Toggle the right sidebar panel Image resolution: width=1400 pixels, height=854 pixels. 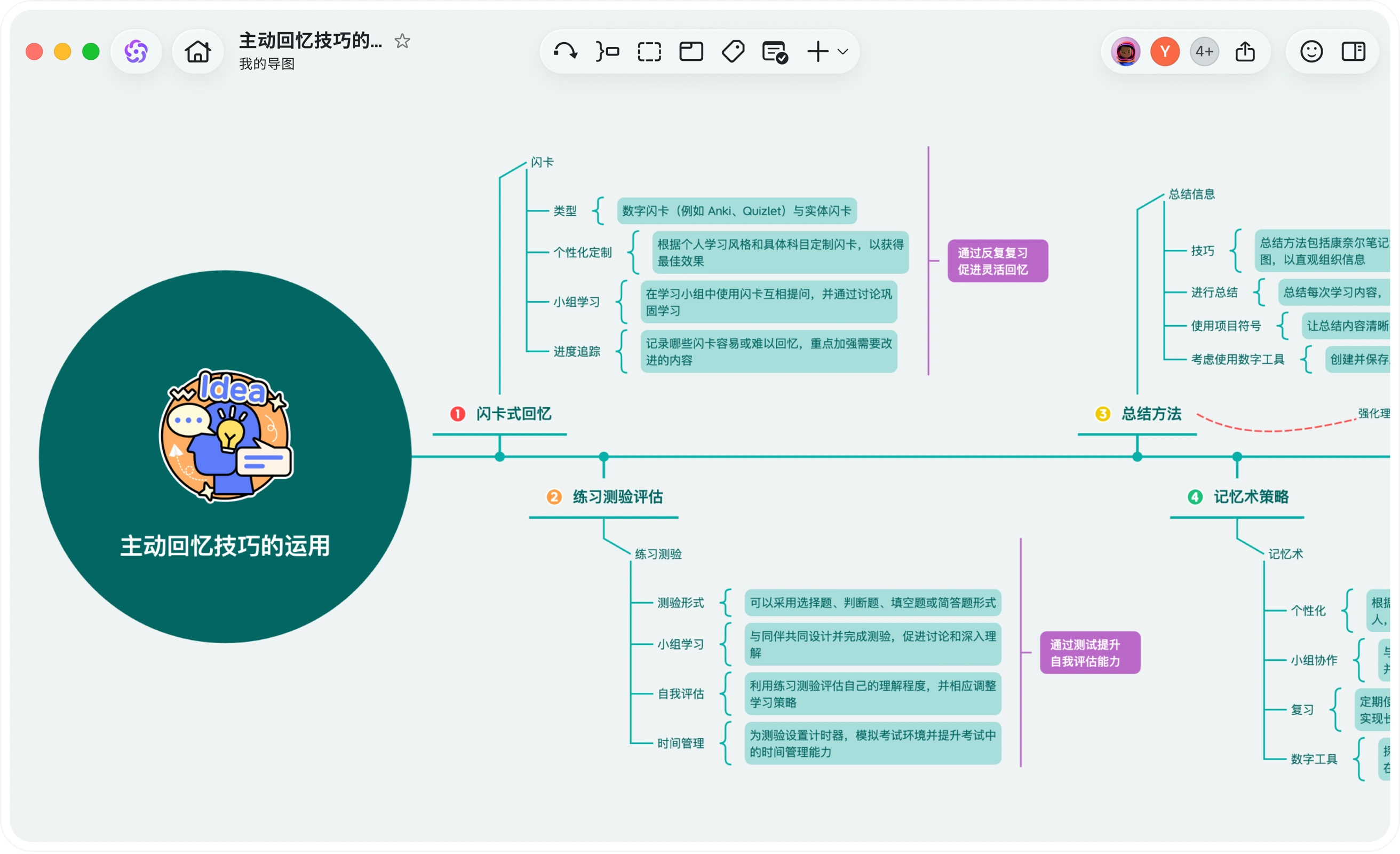pos(1354,52)
